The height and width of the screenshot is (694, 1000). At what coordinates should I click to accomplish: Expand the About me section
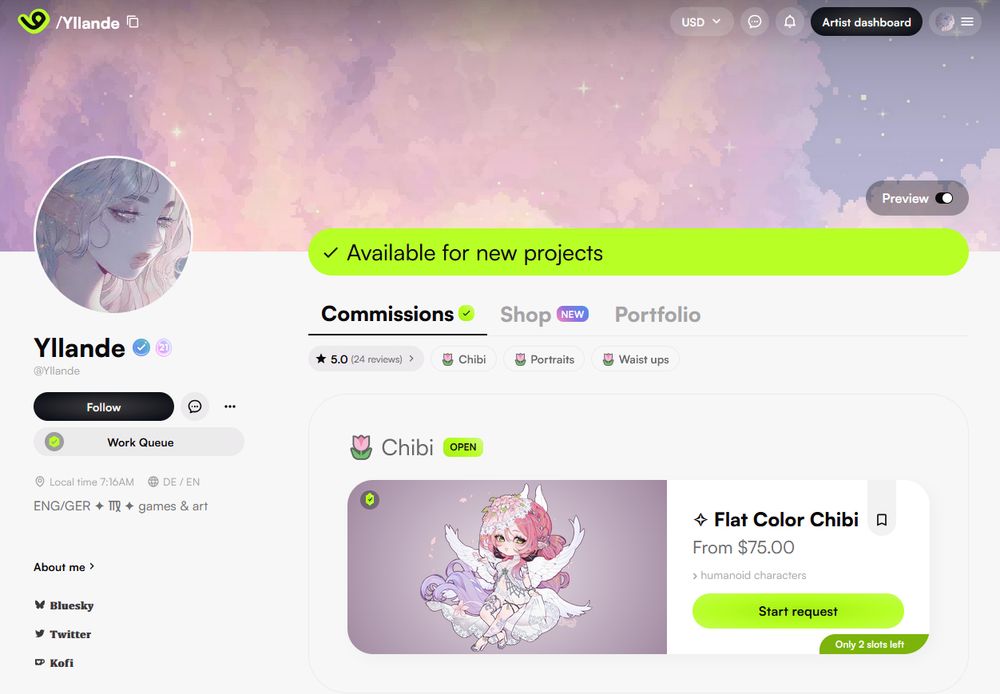[64, 567]
